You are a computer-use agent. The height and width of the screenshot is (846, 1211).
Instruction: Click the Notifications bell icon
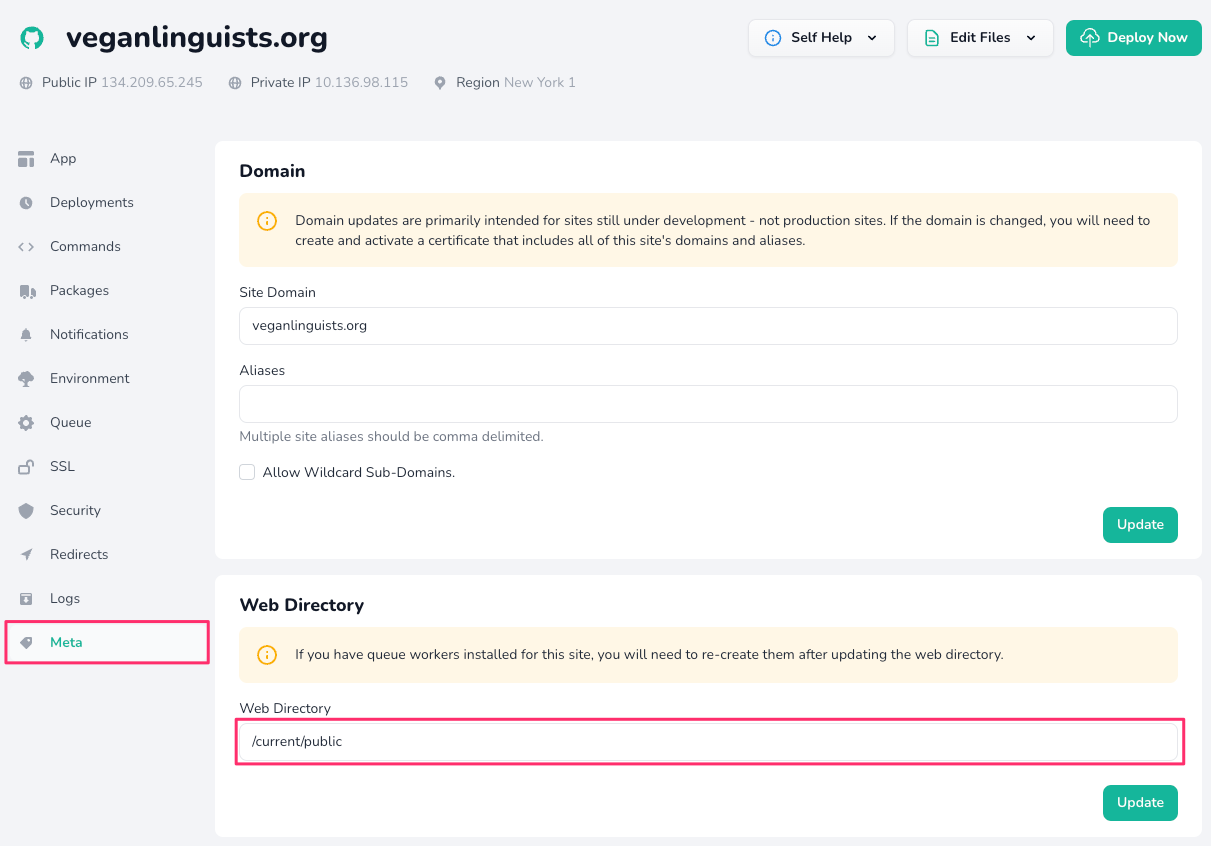(x=27, y=335)
